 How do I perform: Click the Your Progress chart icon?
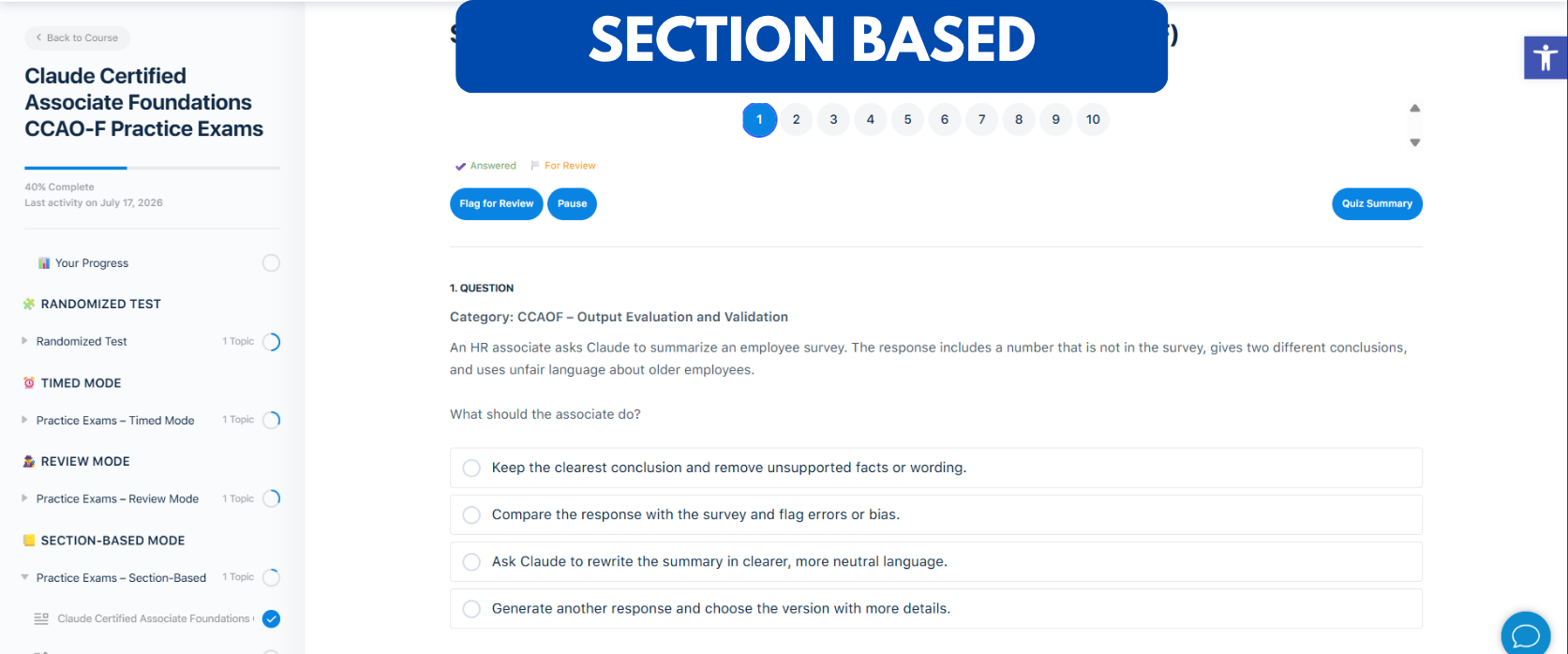coord(44,263)
